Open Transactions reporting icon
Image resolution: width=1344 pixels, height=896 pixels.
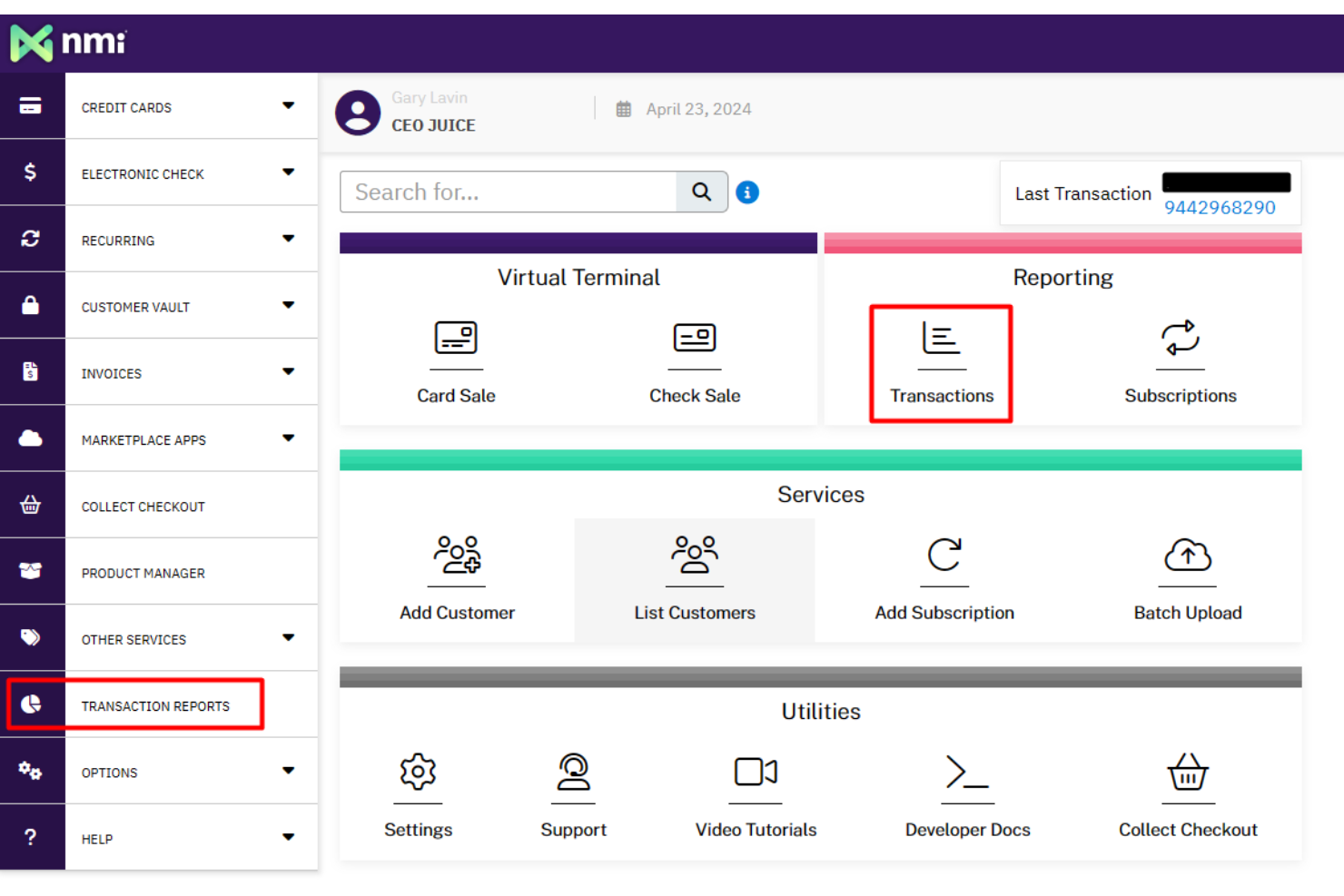[941, 339]
